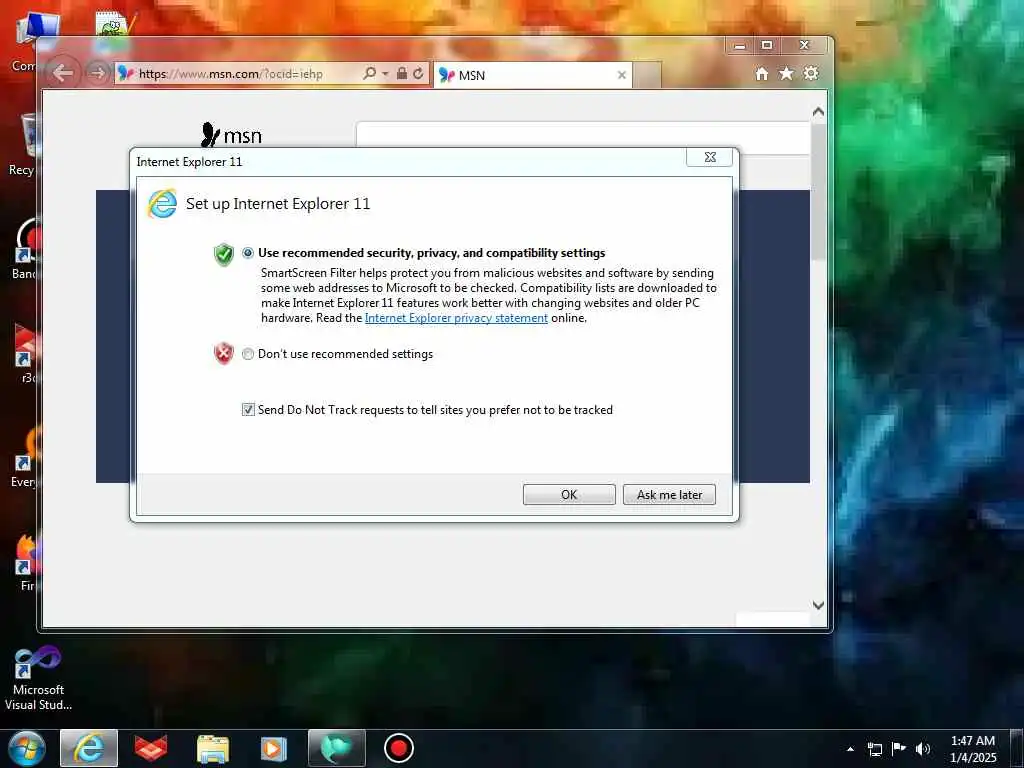This screenshot has height=768, width=1024.
Task: Show hidden system tray icons
Action: 850,749
